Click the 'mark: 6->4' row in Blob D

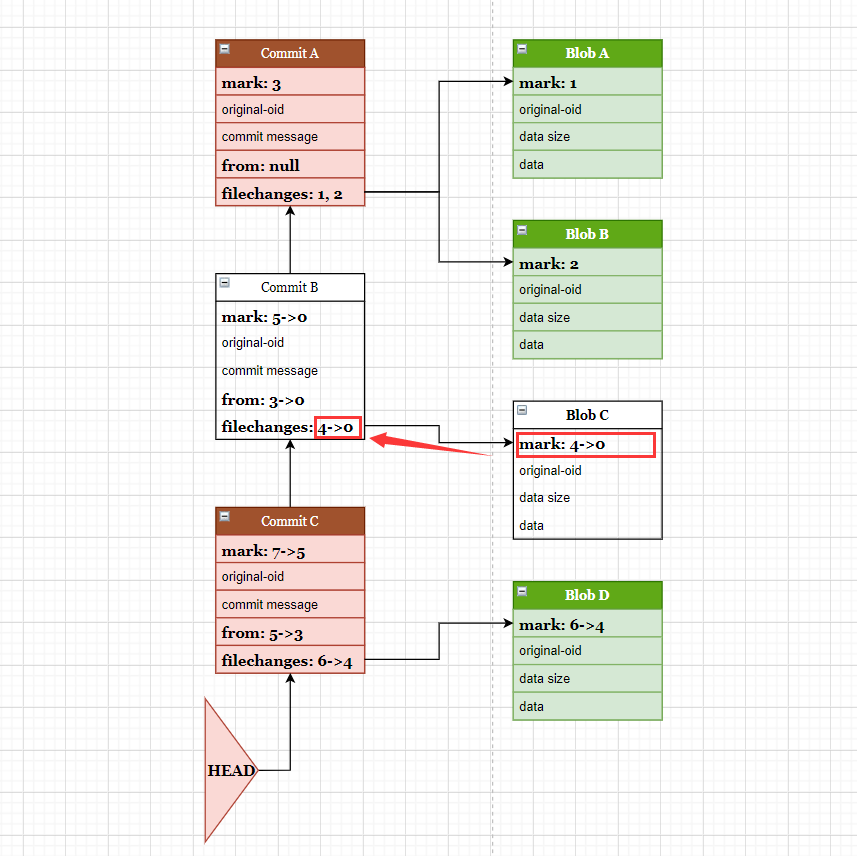[588, 624]
